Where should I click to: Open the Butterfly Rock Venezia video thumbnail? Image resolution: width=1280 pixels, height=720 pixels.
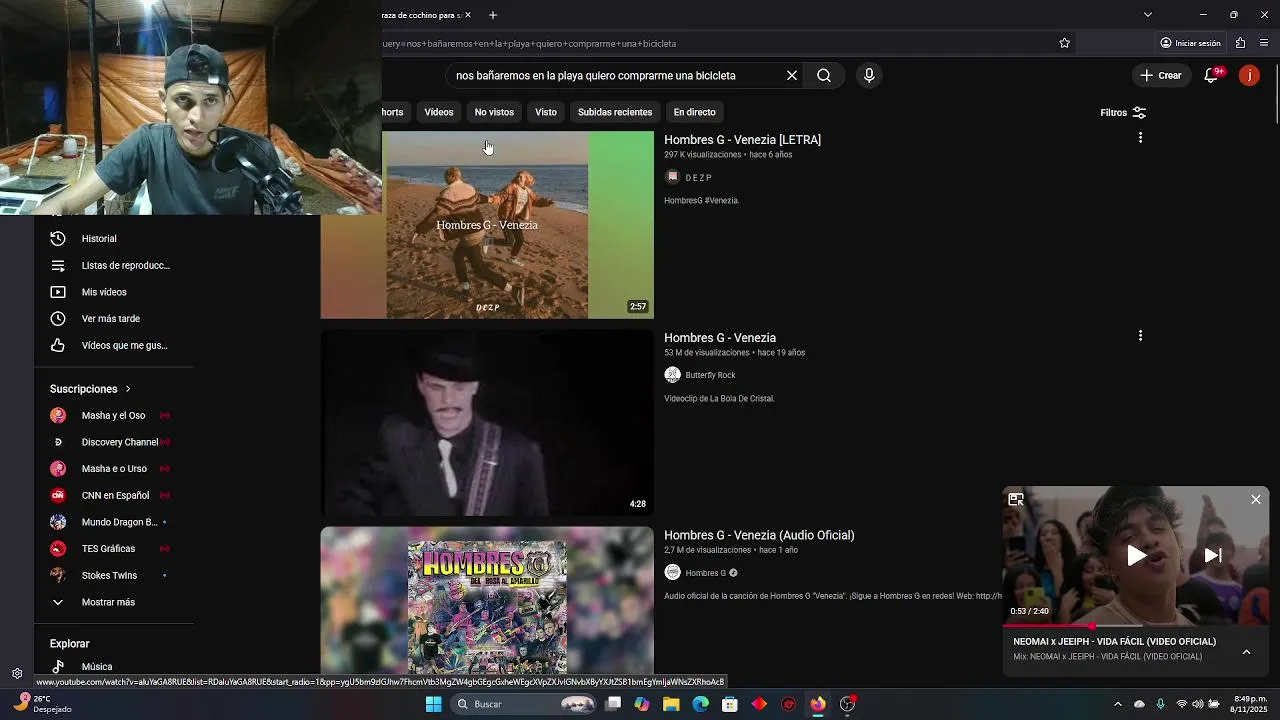click(x=487, y=423)
